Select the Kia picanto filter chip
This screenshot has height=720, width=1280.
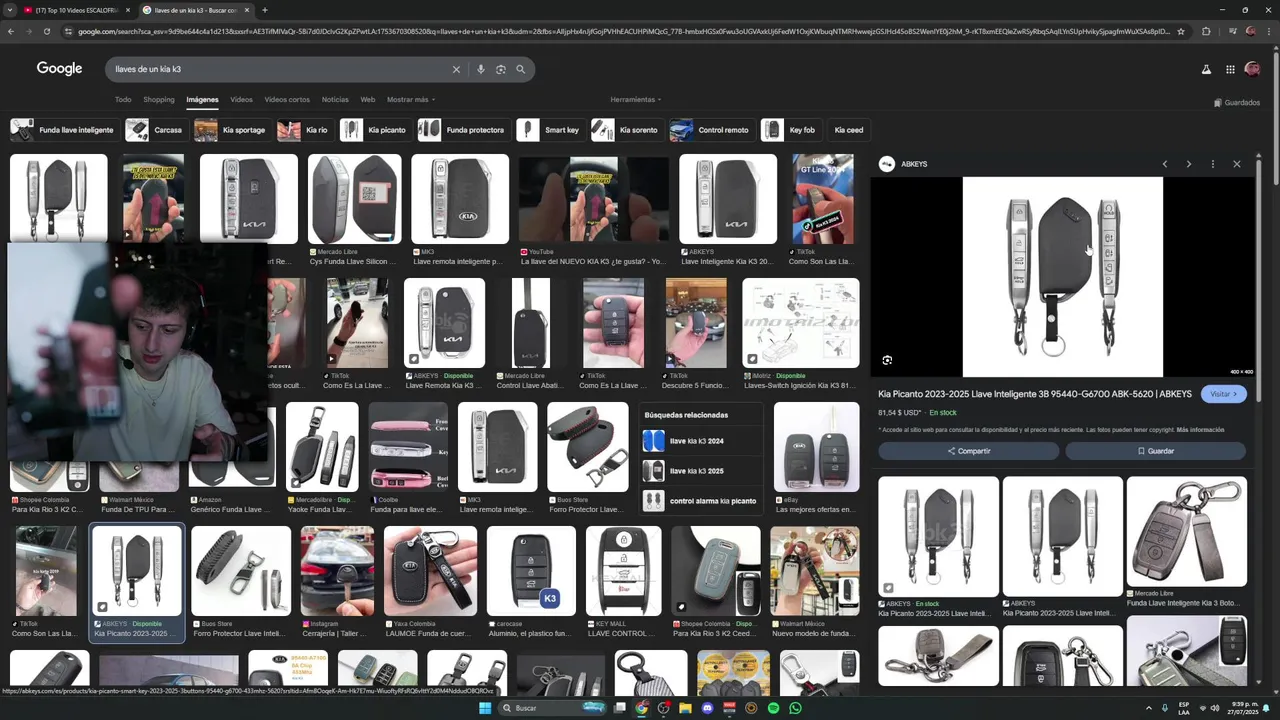click(x=374, y=130)
